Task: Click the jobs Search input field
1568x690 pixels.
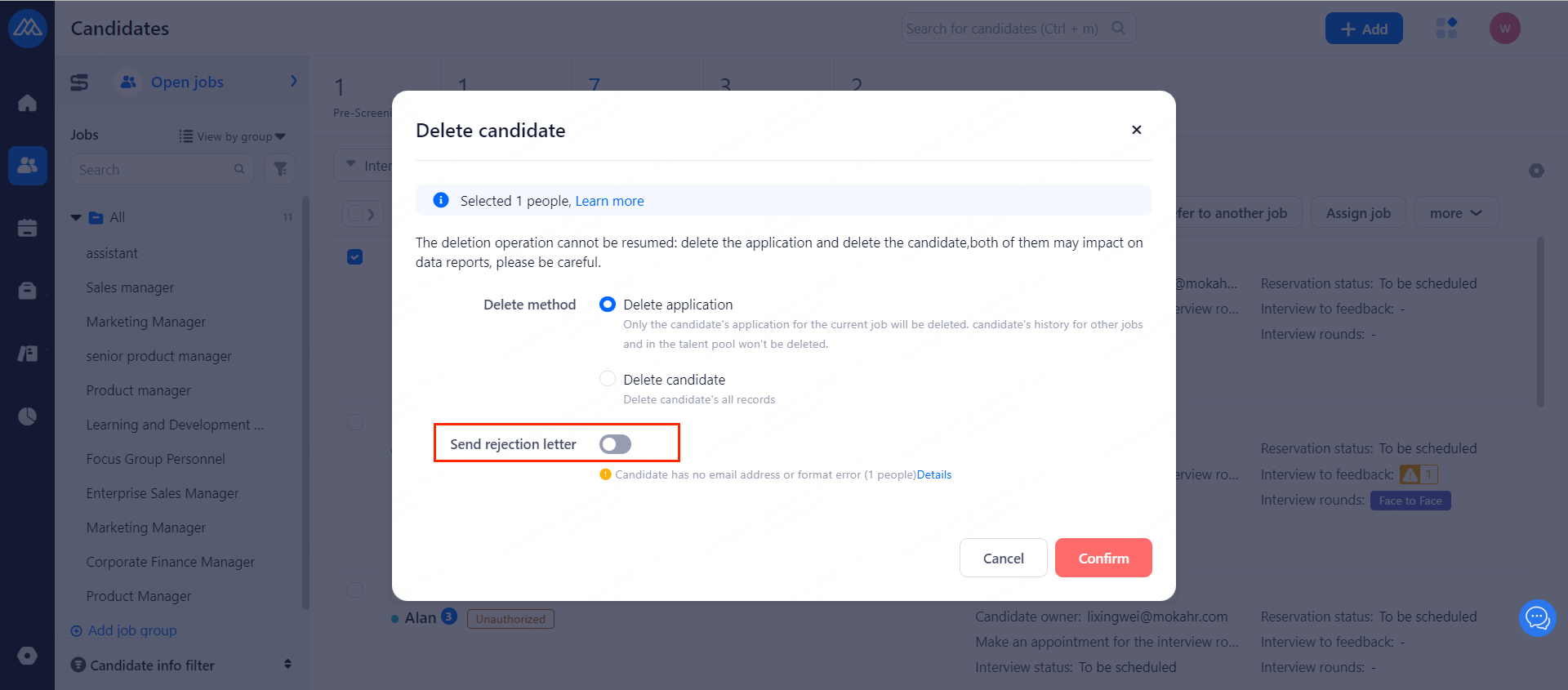Action: click(x=154, y=170)
